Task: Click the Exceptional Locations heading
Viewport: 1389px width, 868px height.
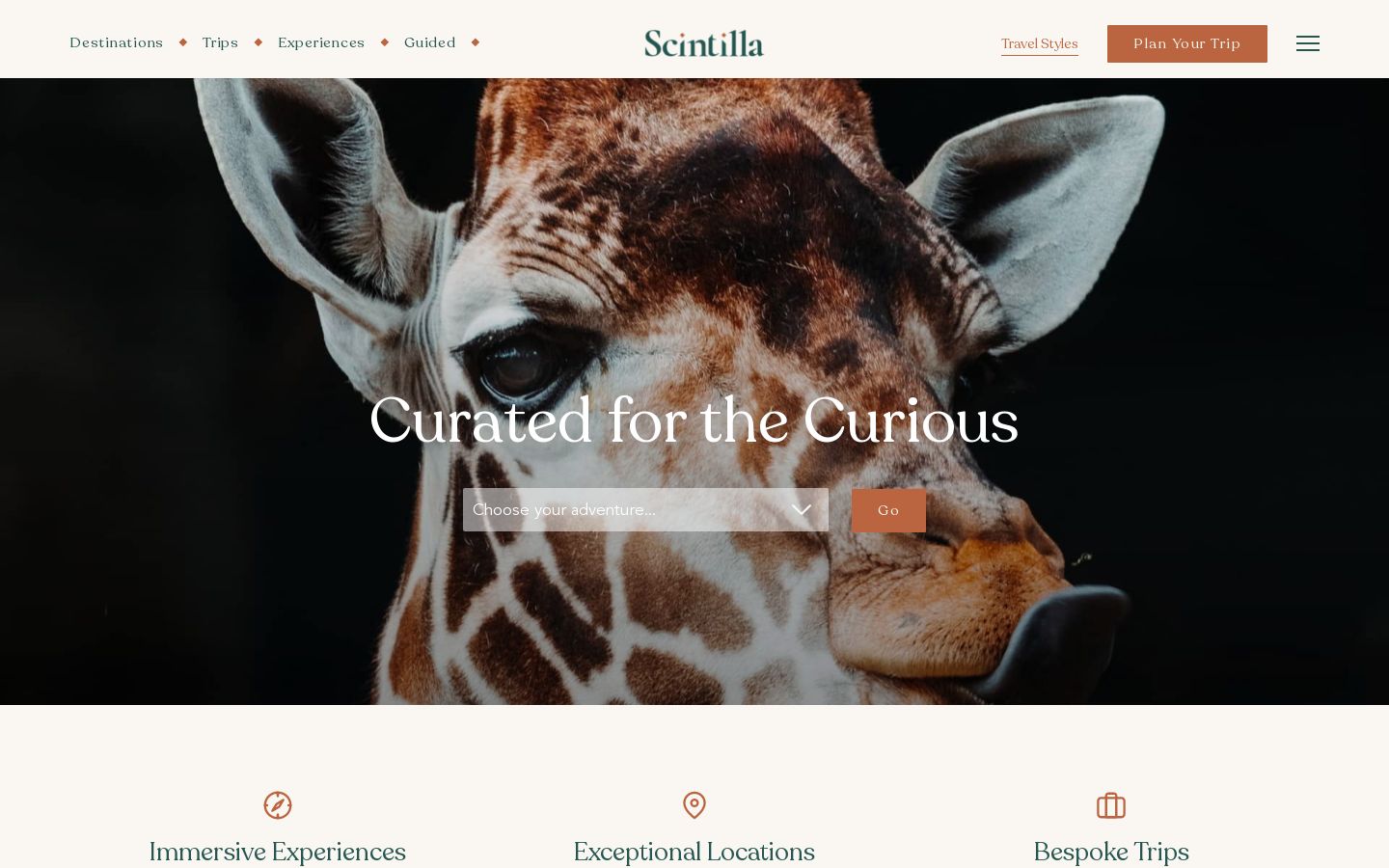Action: coord(694,853)
